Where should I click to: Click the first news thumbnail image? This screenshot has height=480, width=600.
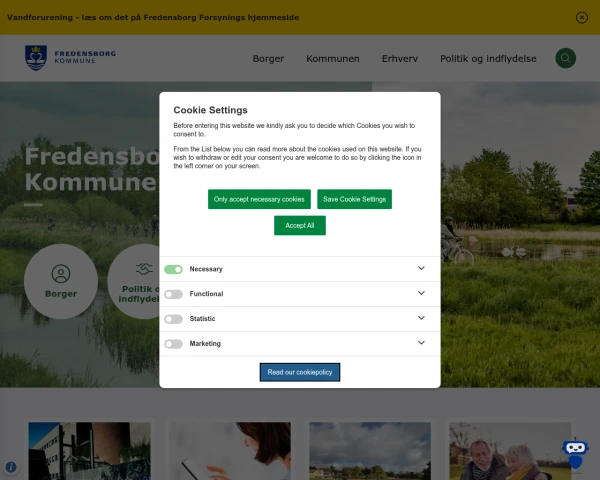(x=90, y=450)
